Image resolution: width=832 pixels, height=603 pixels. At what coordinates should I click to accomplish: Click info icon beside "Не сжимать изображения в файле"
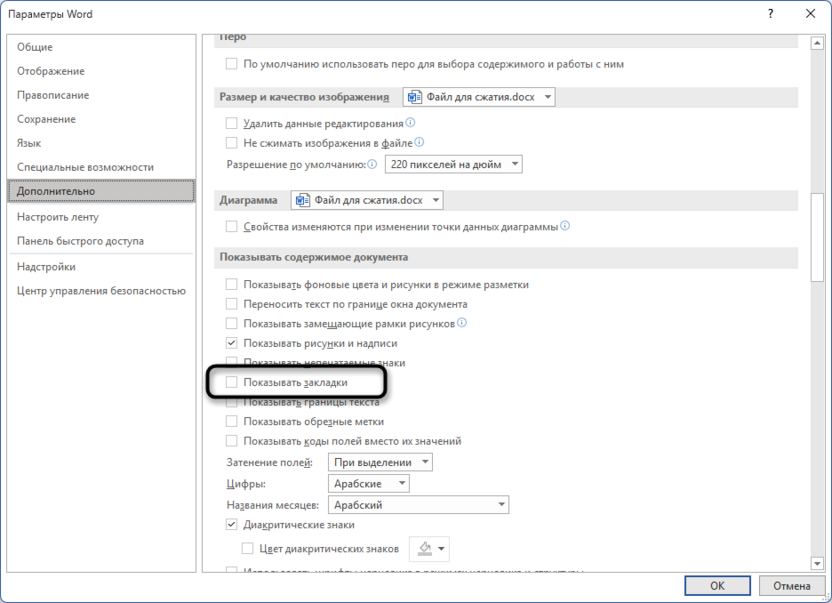point(419,142)
